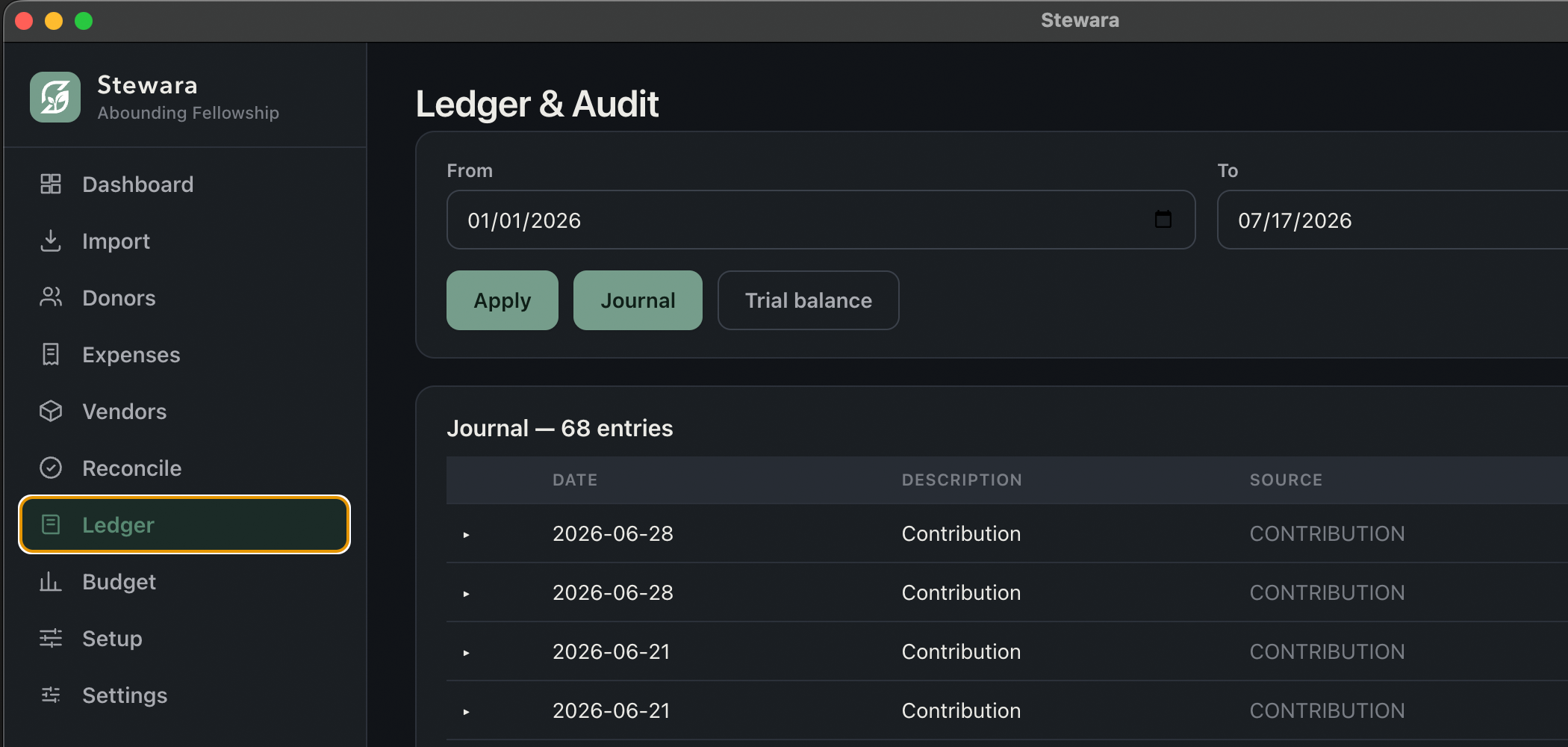
Task: Select the Budget sidebar item
Action: tap(184, 581)
